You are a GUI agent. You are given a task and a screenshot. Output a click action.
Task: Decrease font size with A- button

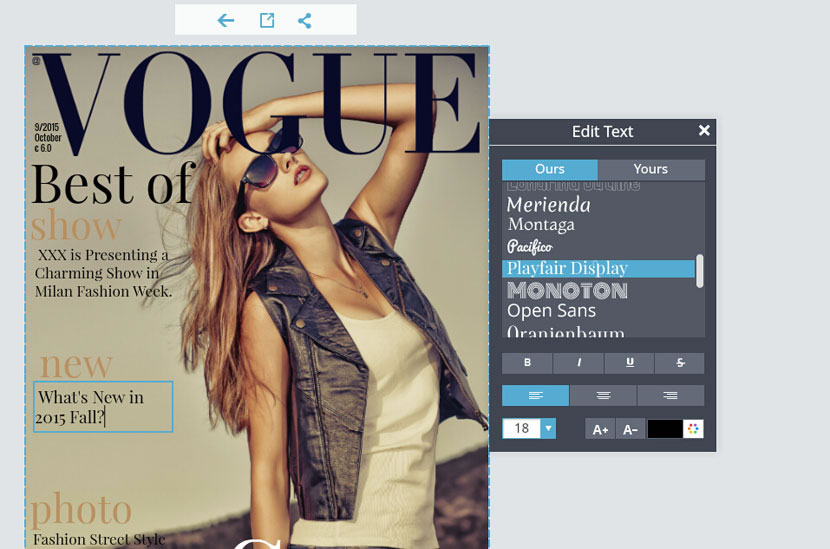pyautogui.click(x=630, y=429)
